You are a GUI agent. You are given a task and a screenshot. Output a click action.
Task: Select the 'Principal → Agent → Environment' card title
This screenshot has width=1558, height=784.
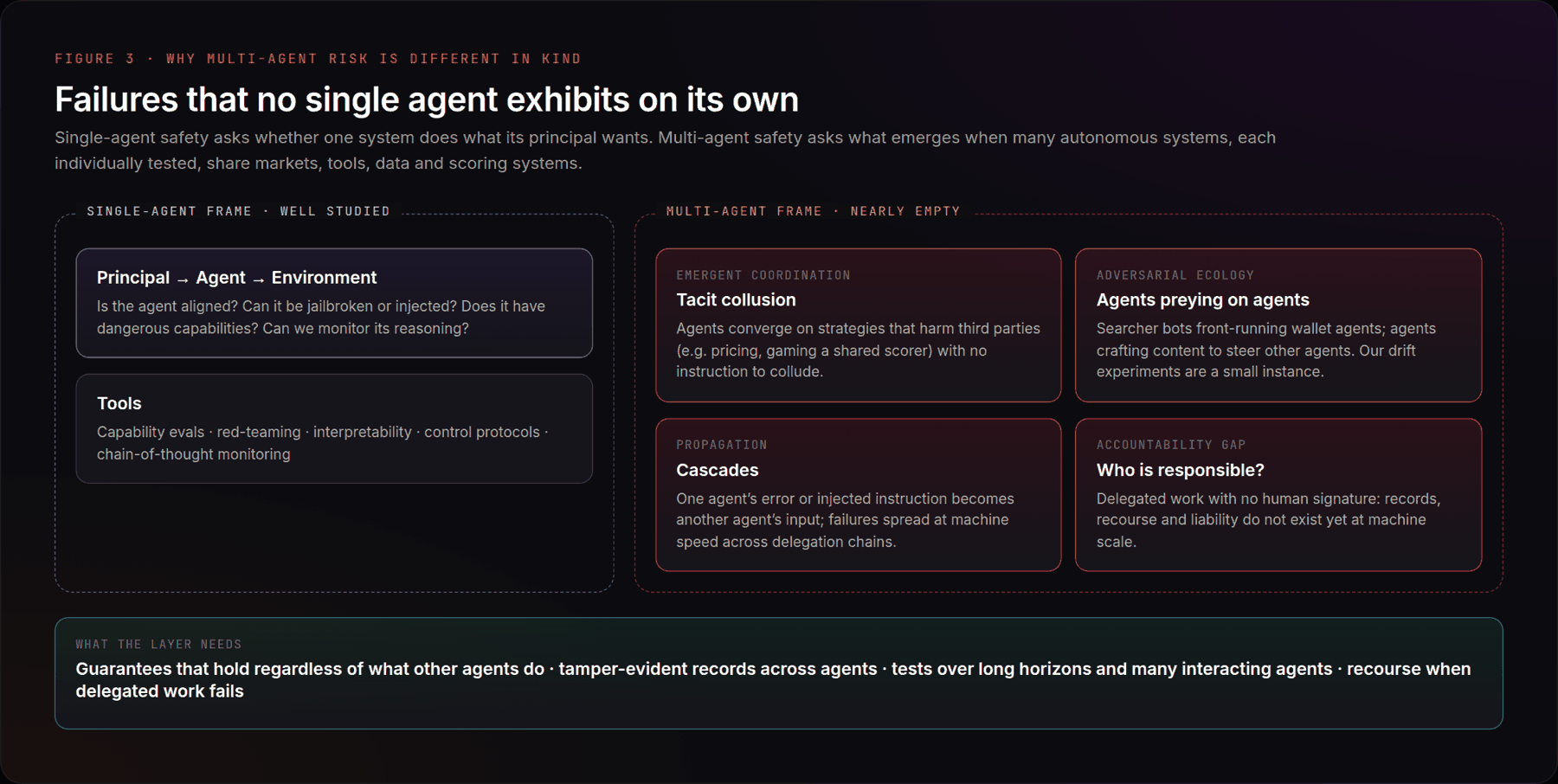(x=236, y=278)
